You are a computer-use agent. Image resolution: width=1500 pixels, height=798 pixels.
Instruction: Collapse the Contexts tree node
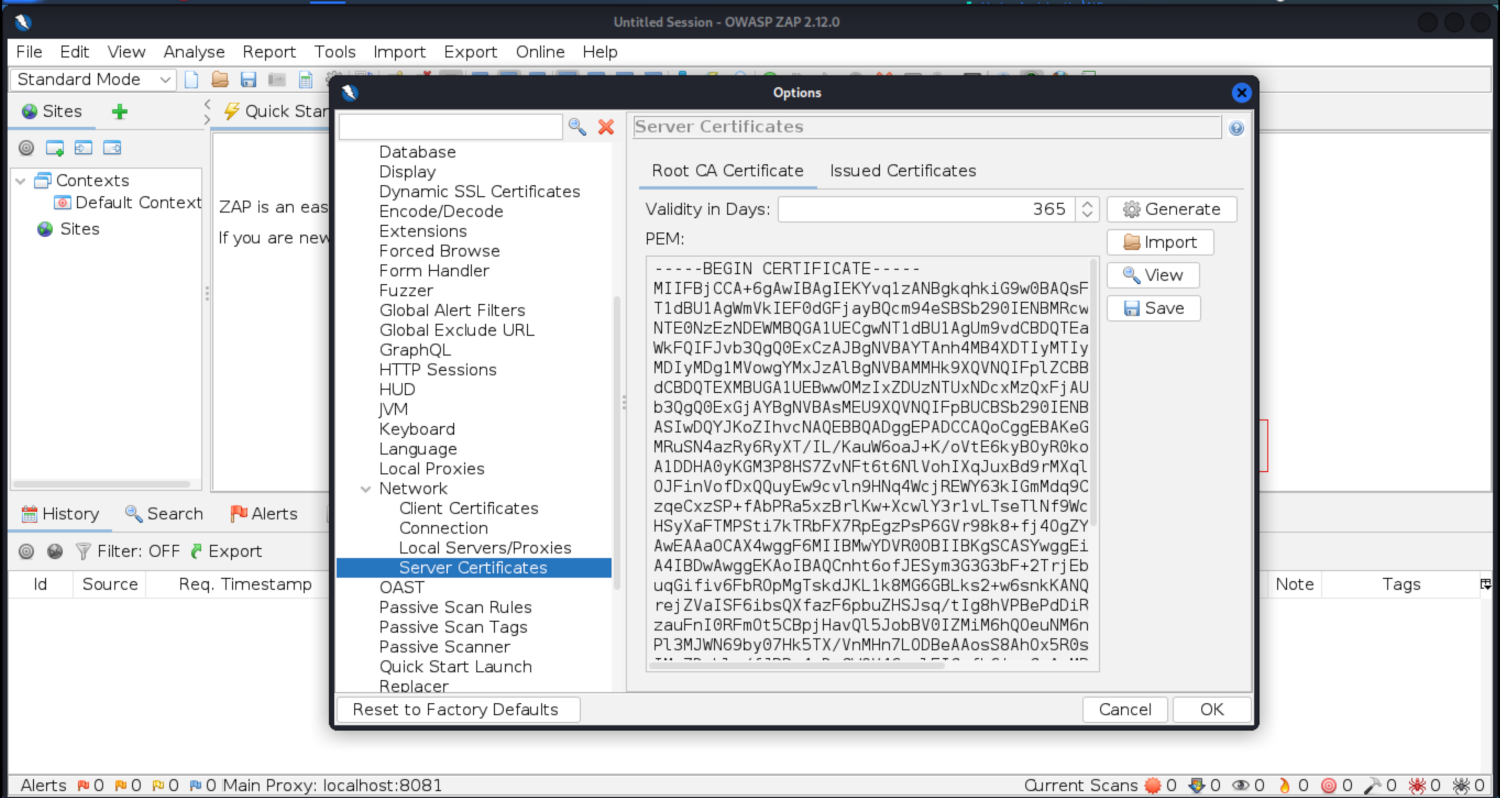pyautogui.click(x=20, y=181)
